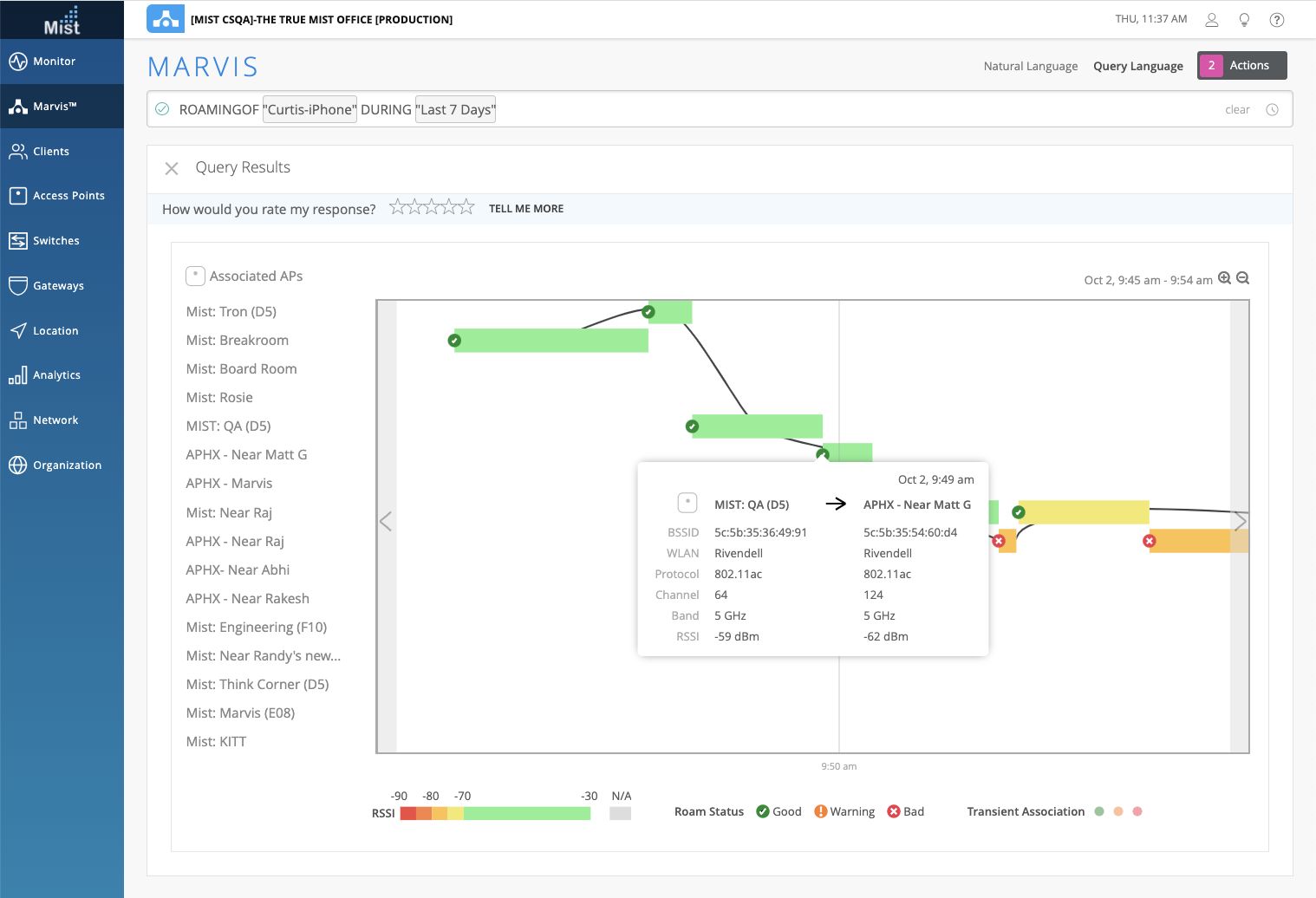Open query history clock icon

pyautogui.click(x=1272, y=110)
